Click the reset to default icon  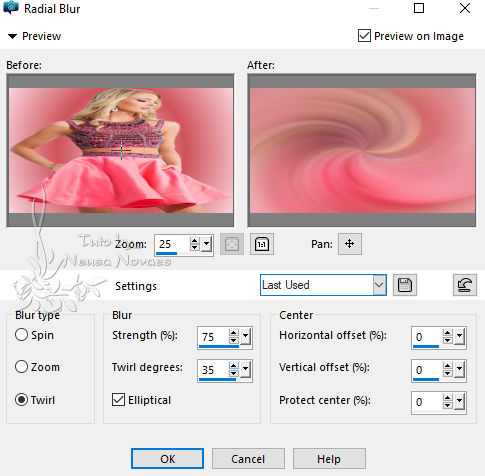pyautogui.click(x=465, y=285)
